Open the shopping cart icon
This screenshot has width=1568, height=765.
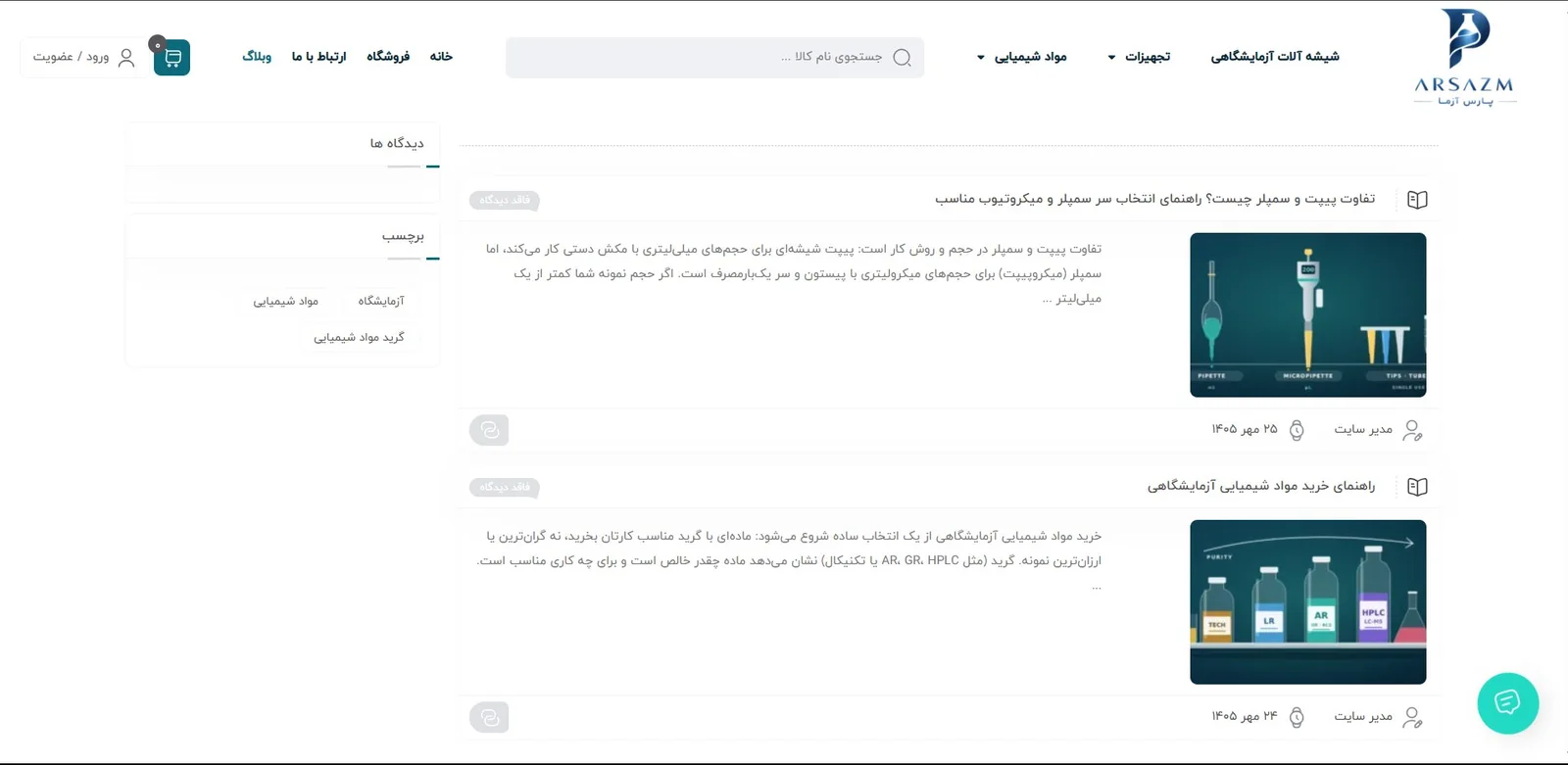[x=172, y=58]
